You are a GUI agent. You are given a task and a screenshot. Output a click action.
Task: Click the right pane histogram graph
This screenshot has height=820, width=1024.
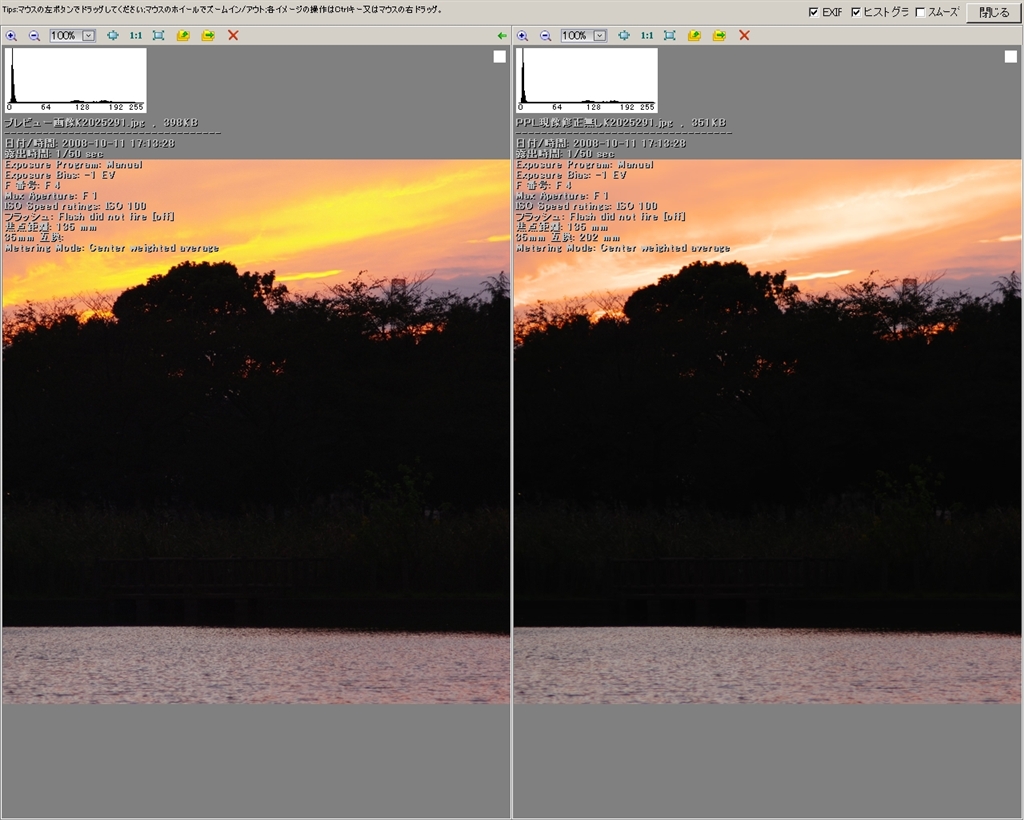587,80
